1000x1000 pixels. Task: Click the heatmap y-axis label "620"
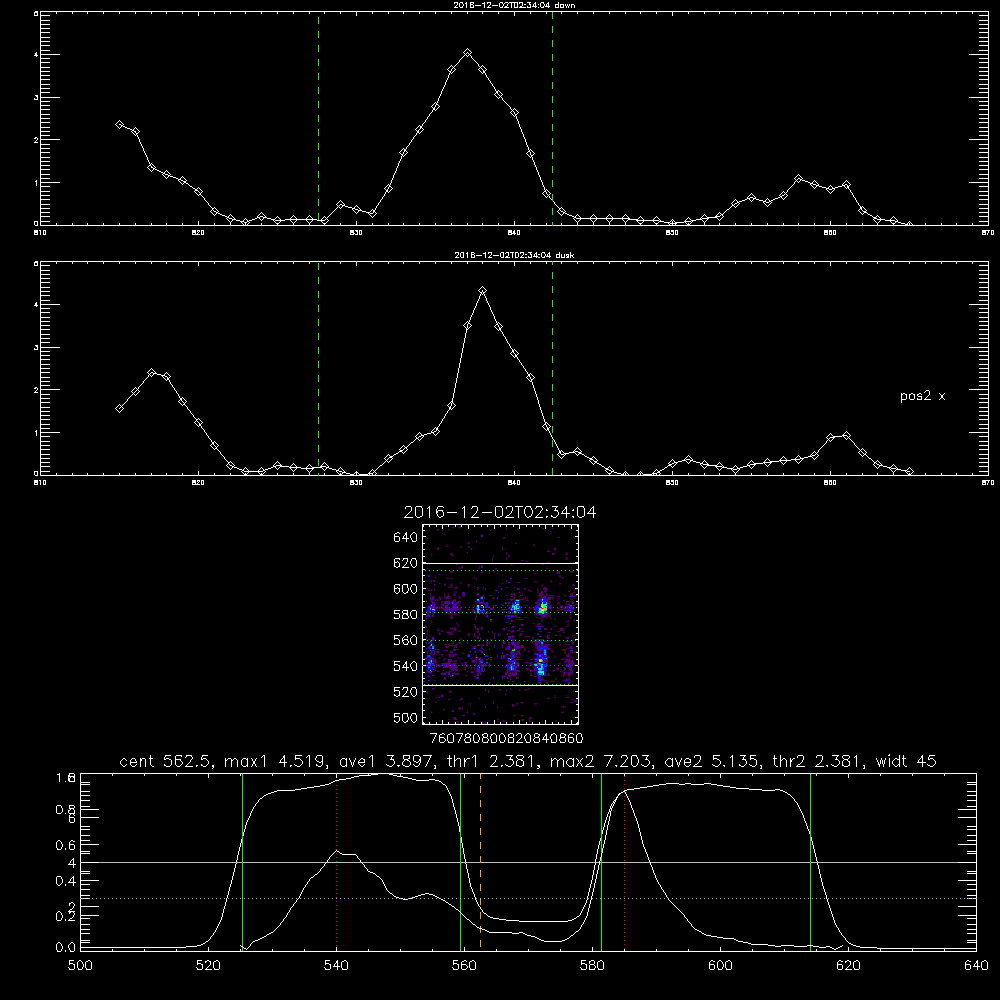coord(406,563)
